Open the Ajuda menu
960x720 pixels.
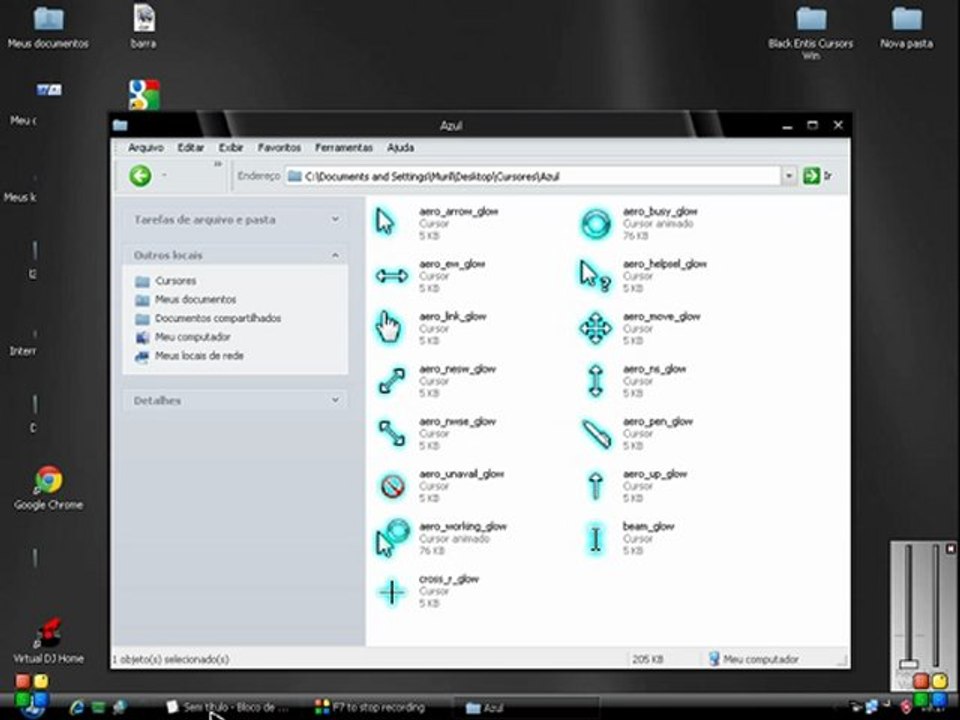coord(400,148)
